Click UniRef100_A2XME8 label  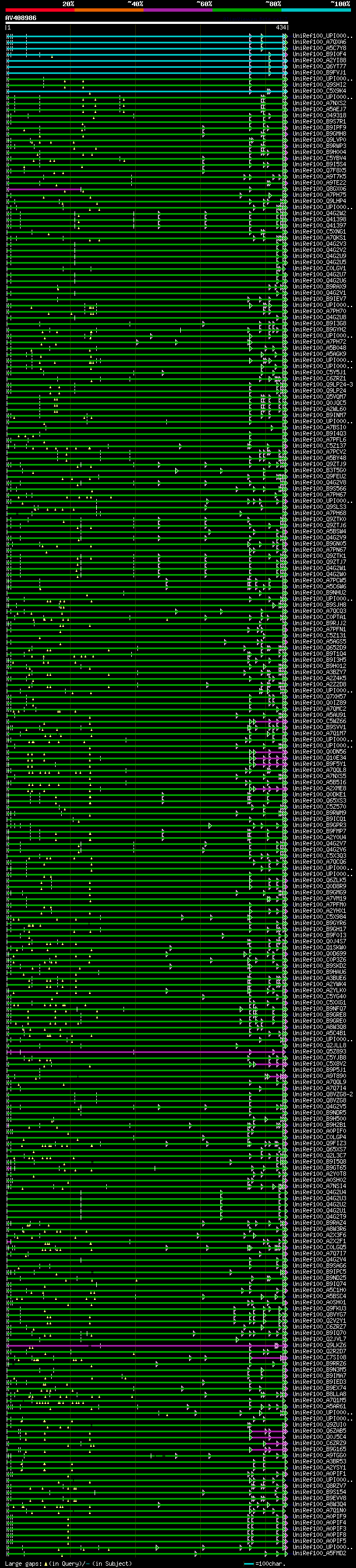point(319,788)
